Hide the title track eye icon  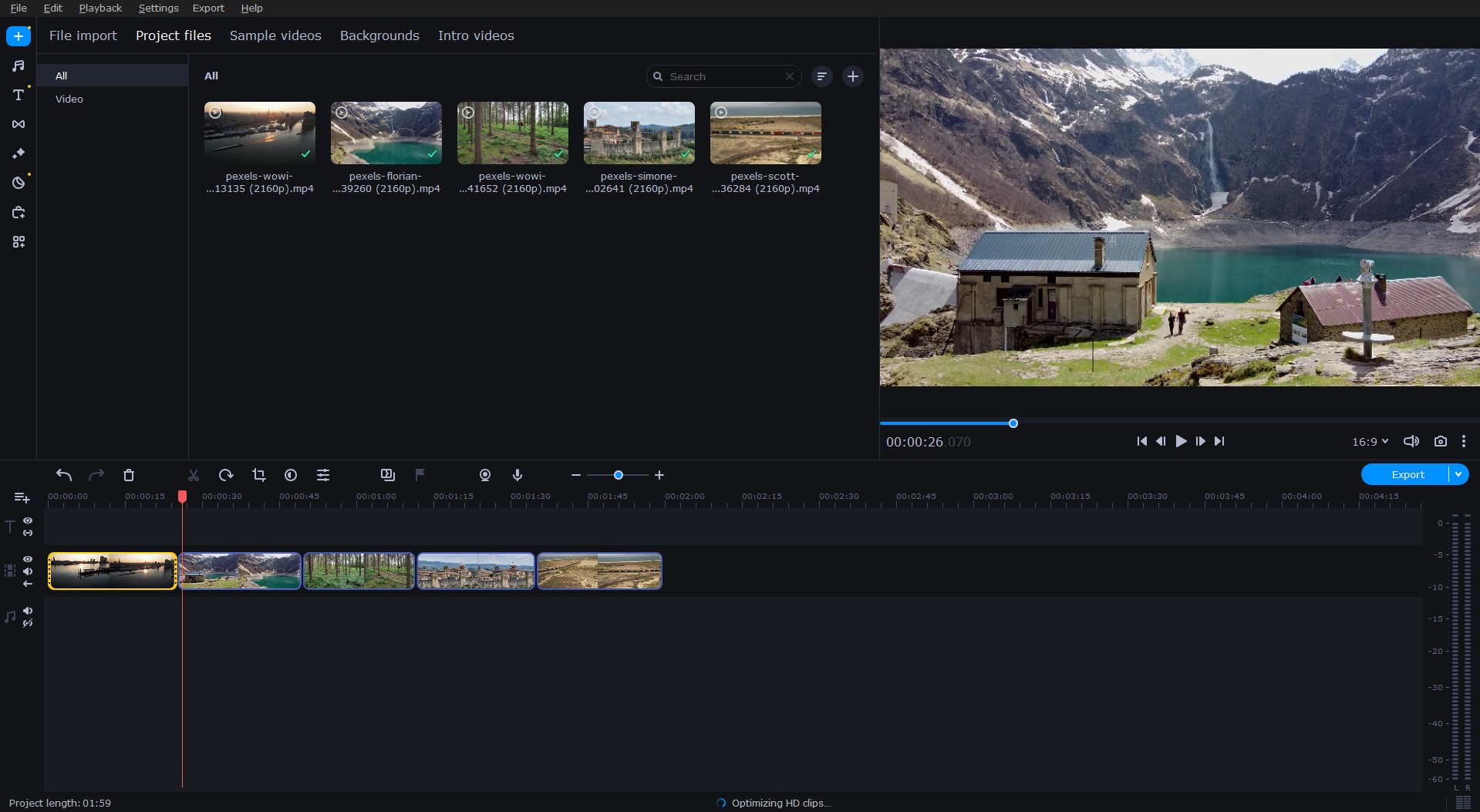tap(28, 521)
